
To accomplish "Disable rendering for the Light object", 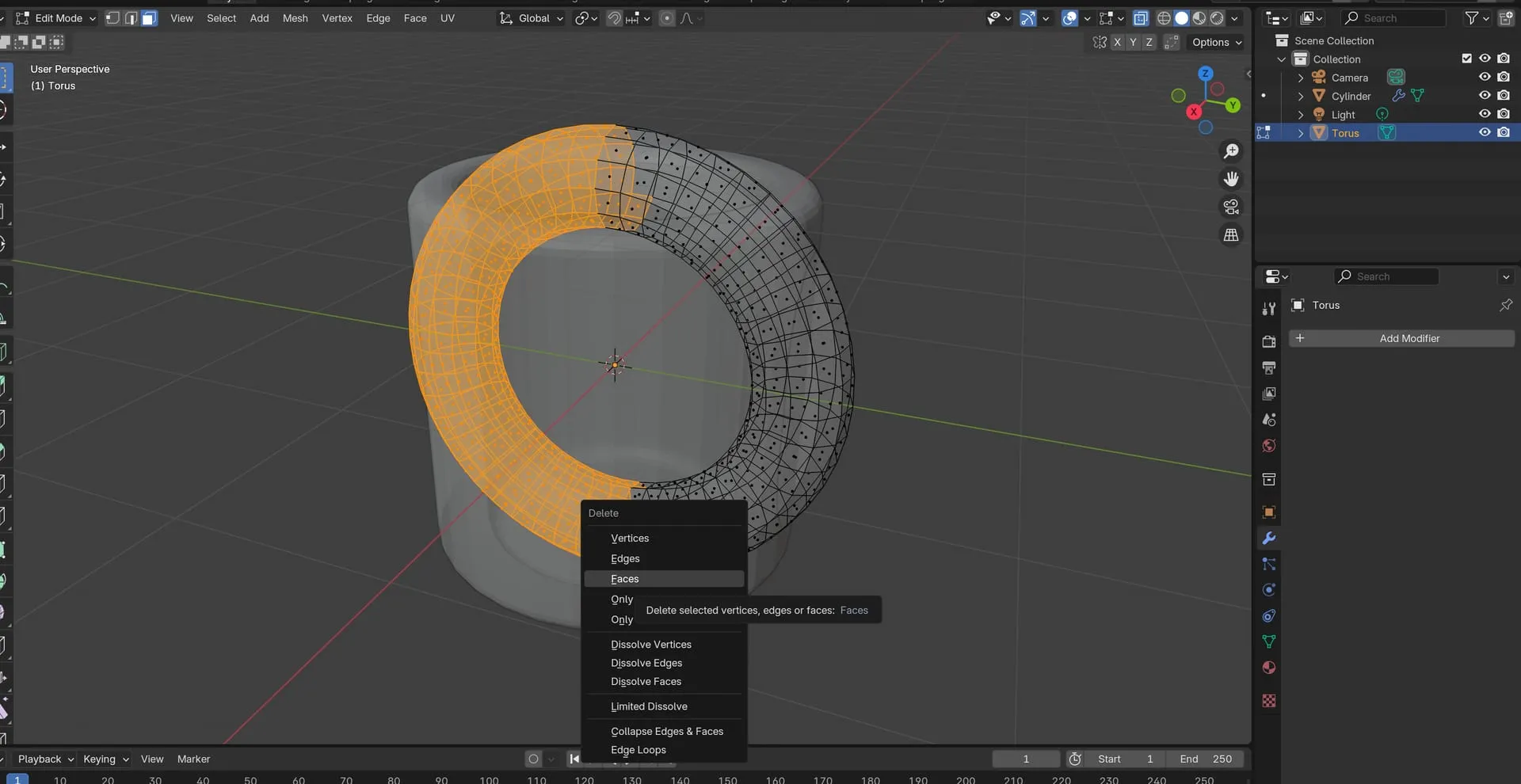I will (1503, 114).
